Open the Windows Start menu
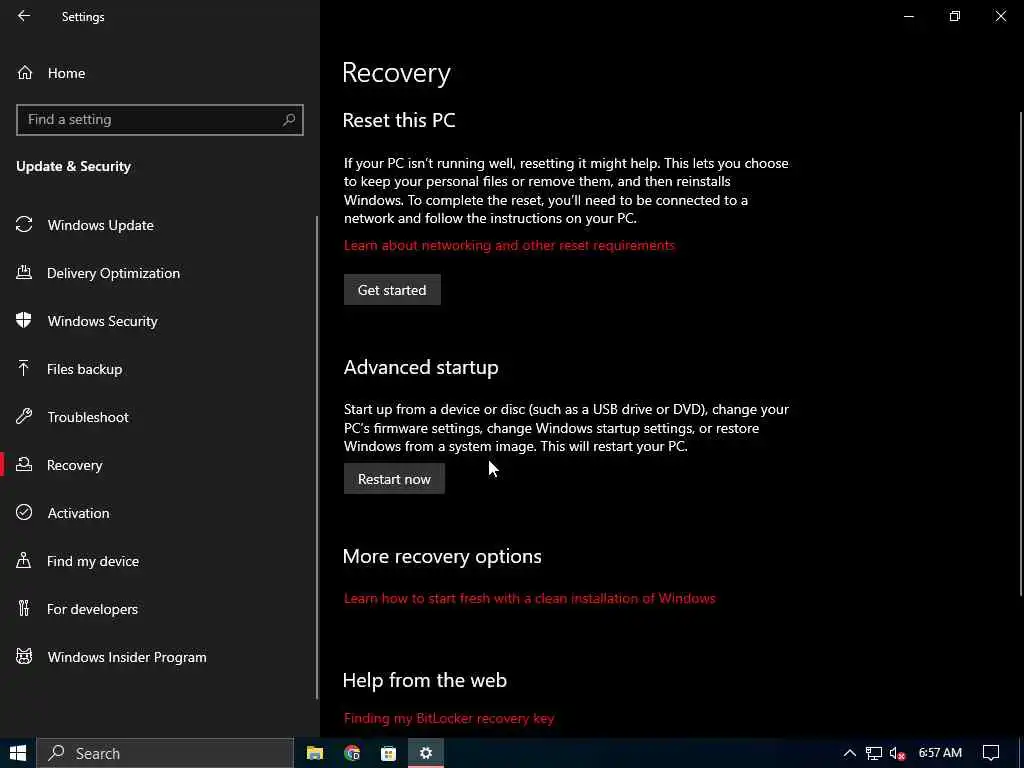 [x=18, y=753]
